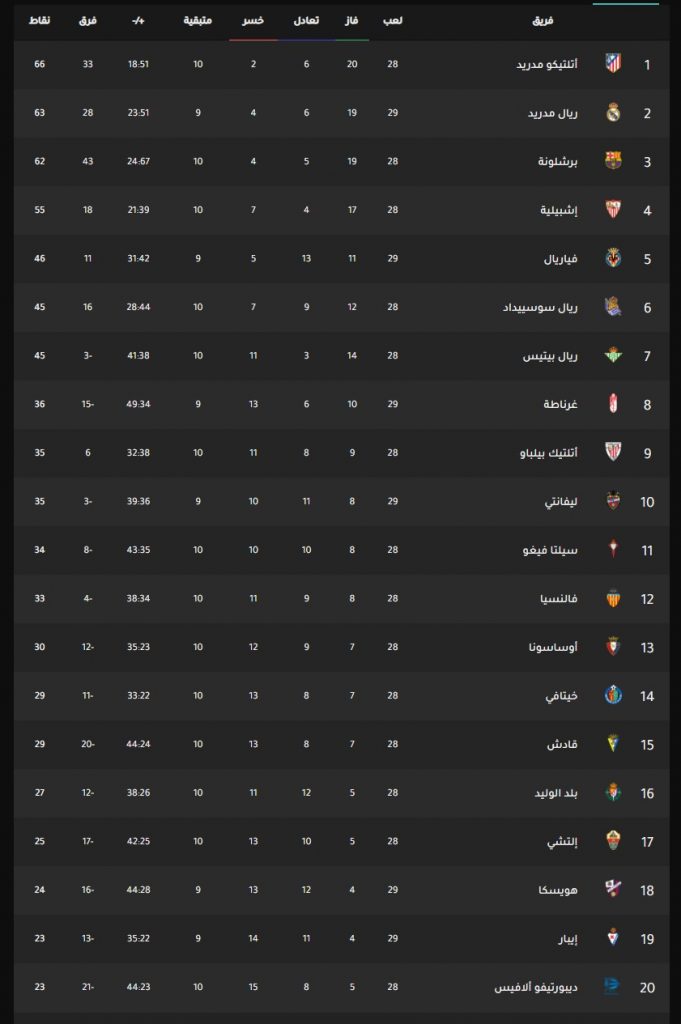Click the Getafe club crest

[613, 695]
